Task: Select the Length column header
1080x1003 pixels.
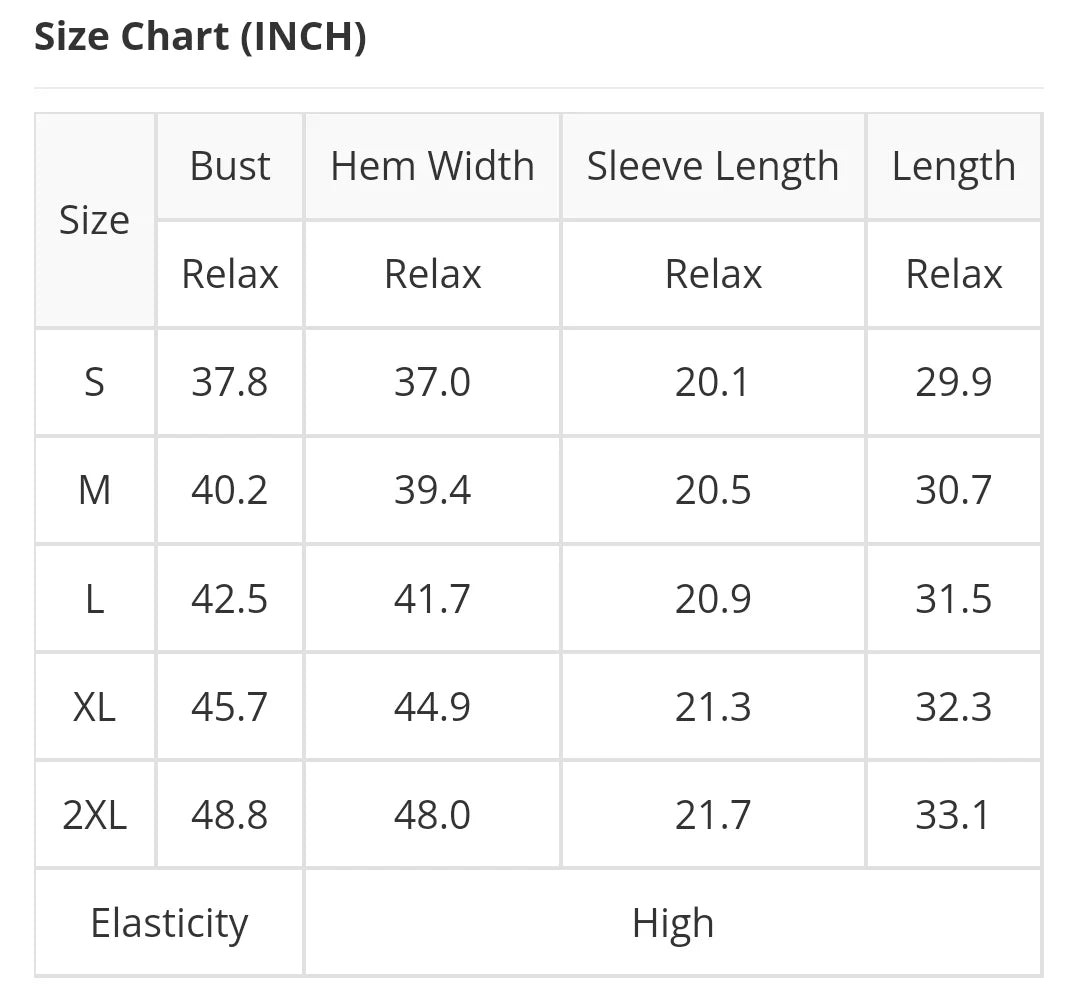Action: click(x=954, y=166)
